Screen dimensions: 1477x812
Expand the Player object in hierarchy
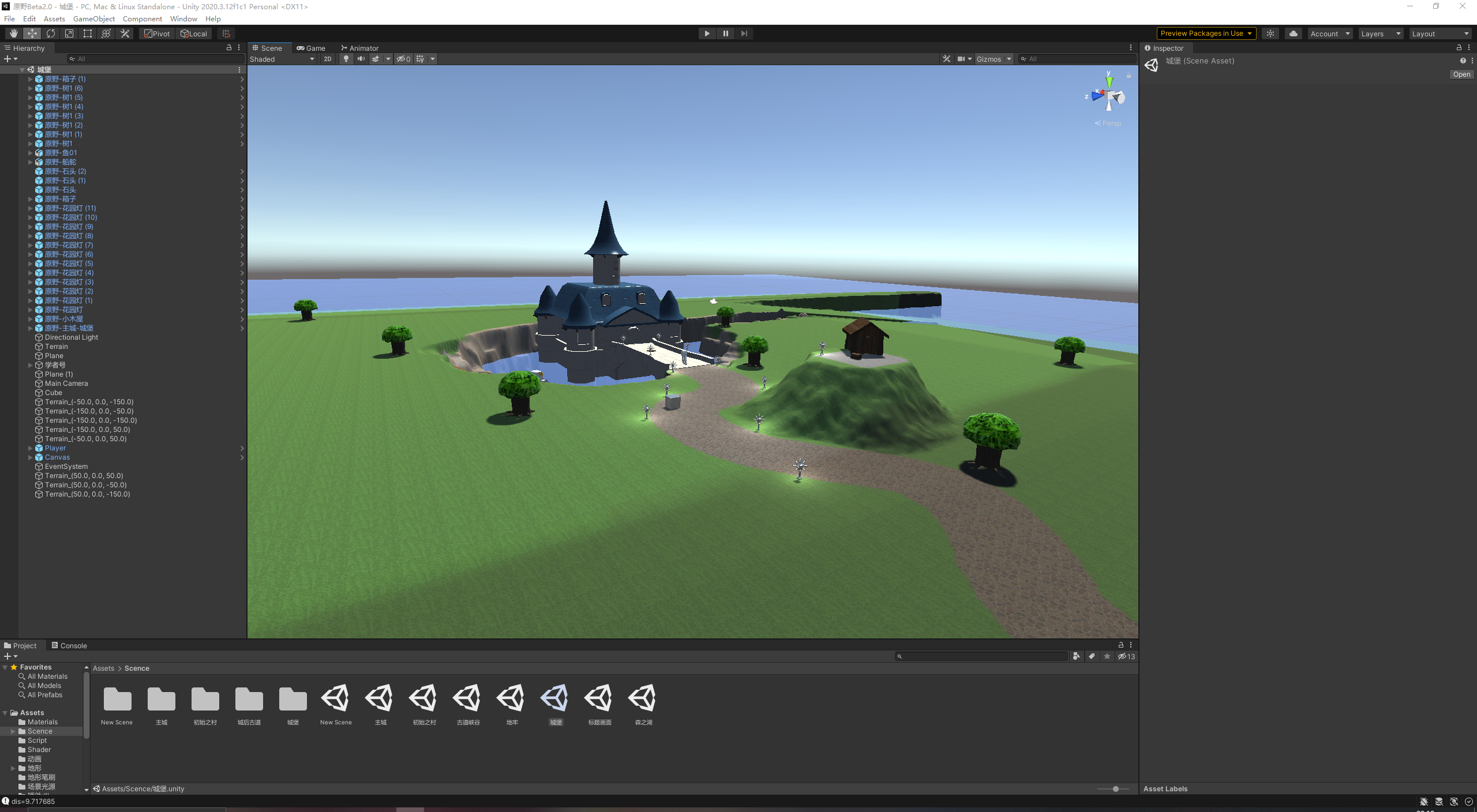point(31,448)
